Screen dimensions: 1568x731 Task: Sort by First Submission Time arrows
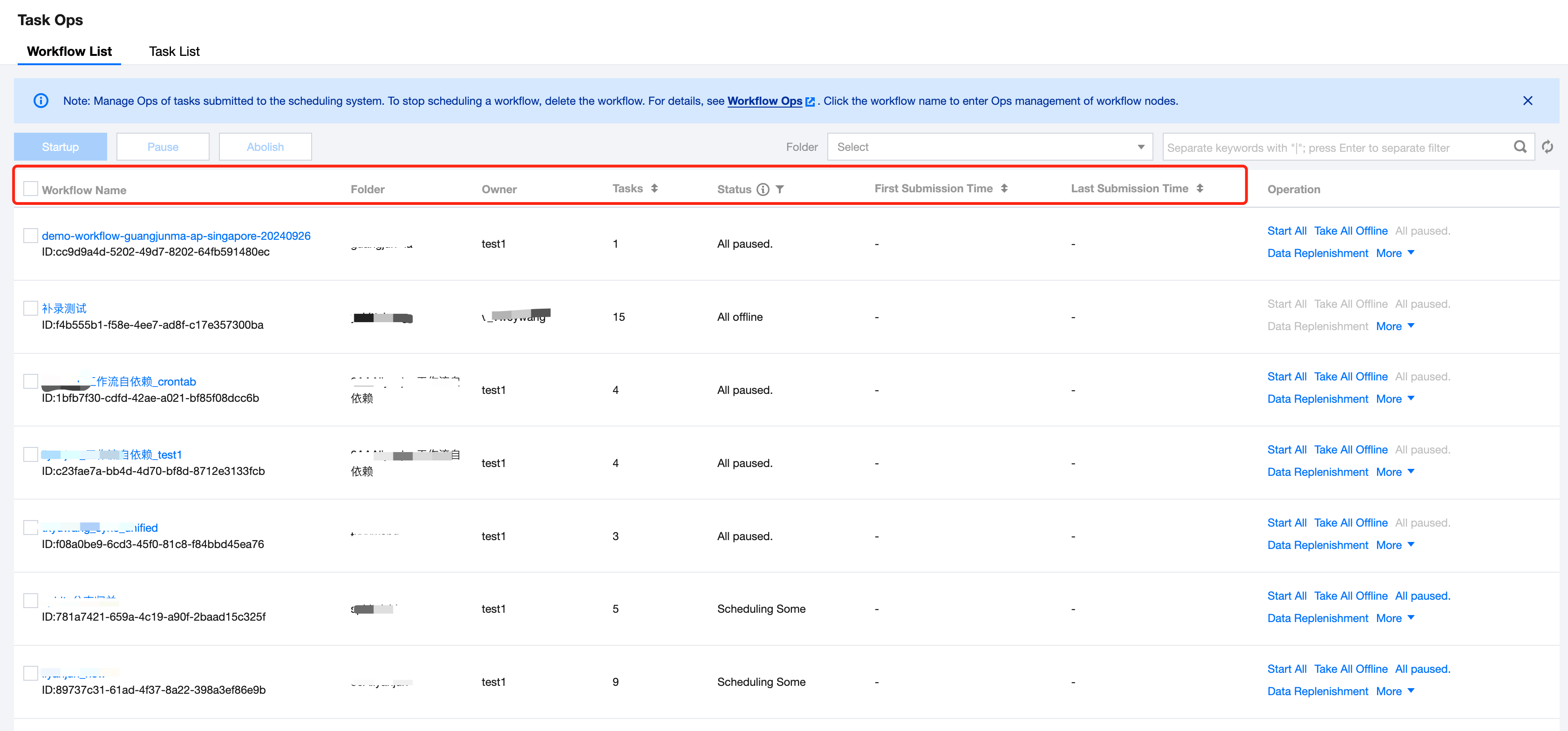[x=1004, y=189]
